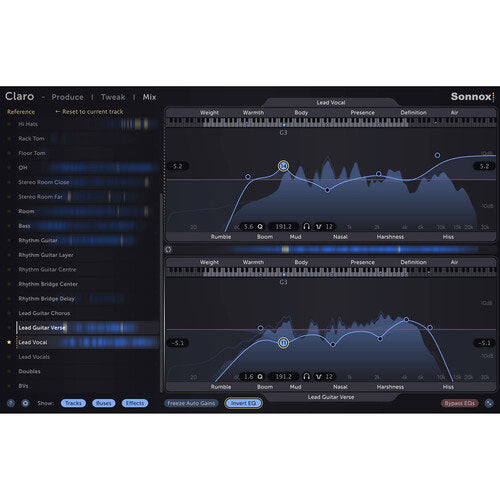The height and width of the screenshot is (500, 500).
Task: Click the headphones solo icon in Lead Vocal EQ
Action: click(x=307, y=227)
